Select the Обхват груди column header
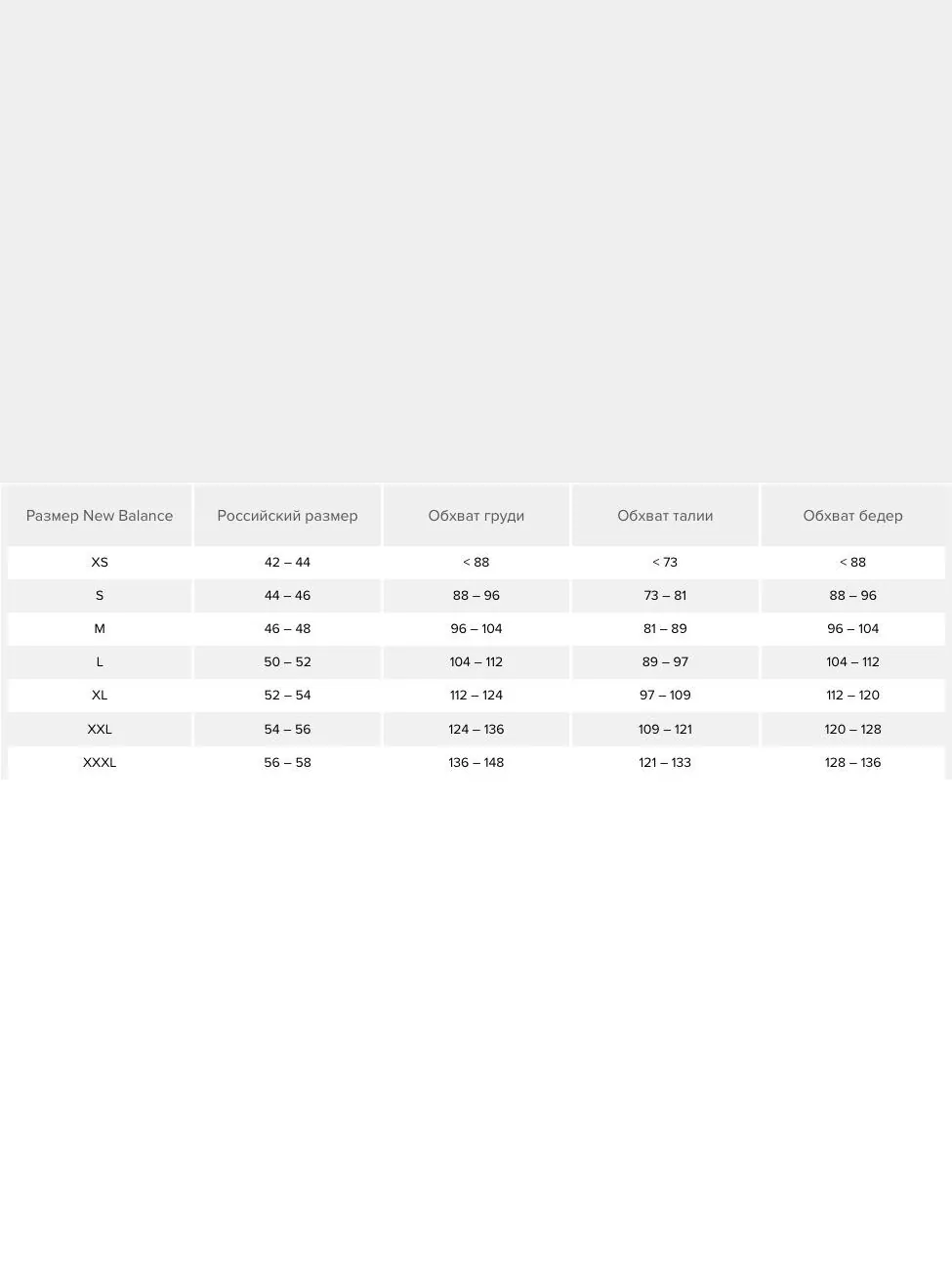This screenshot has height=1270, width=952. pyautogui.click(x=476, y=516)
